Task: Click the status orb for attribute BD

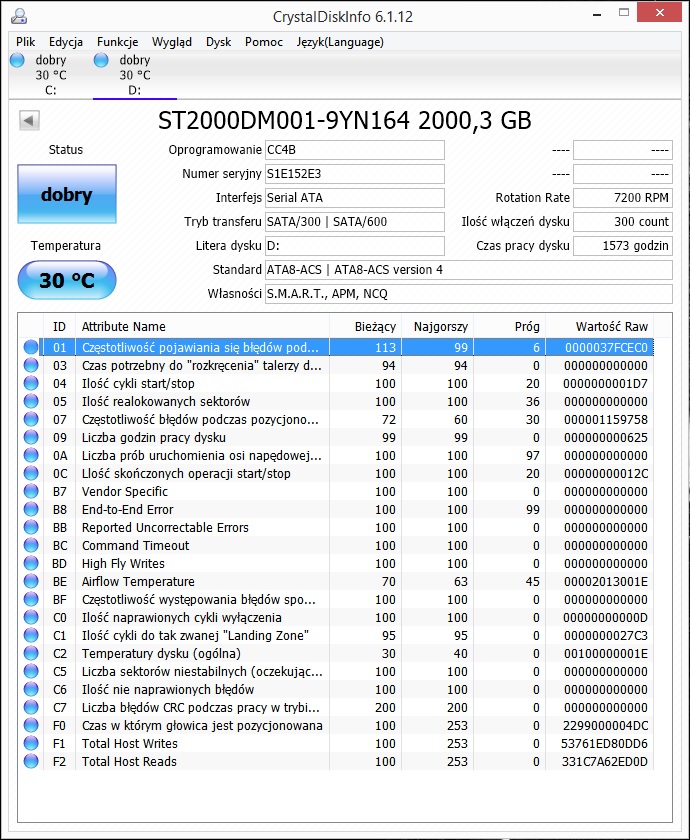Action: point(31,564)
